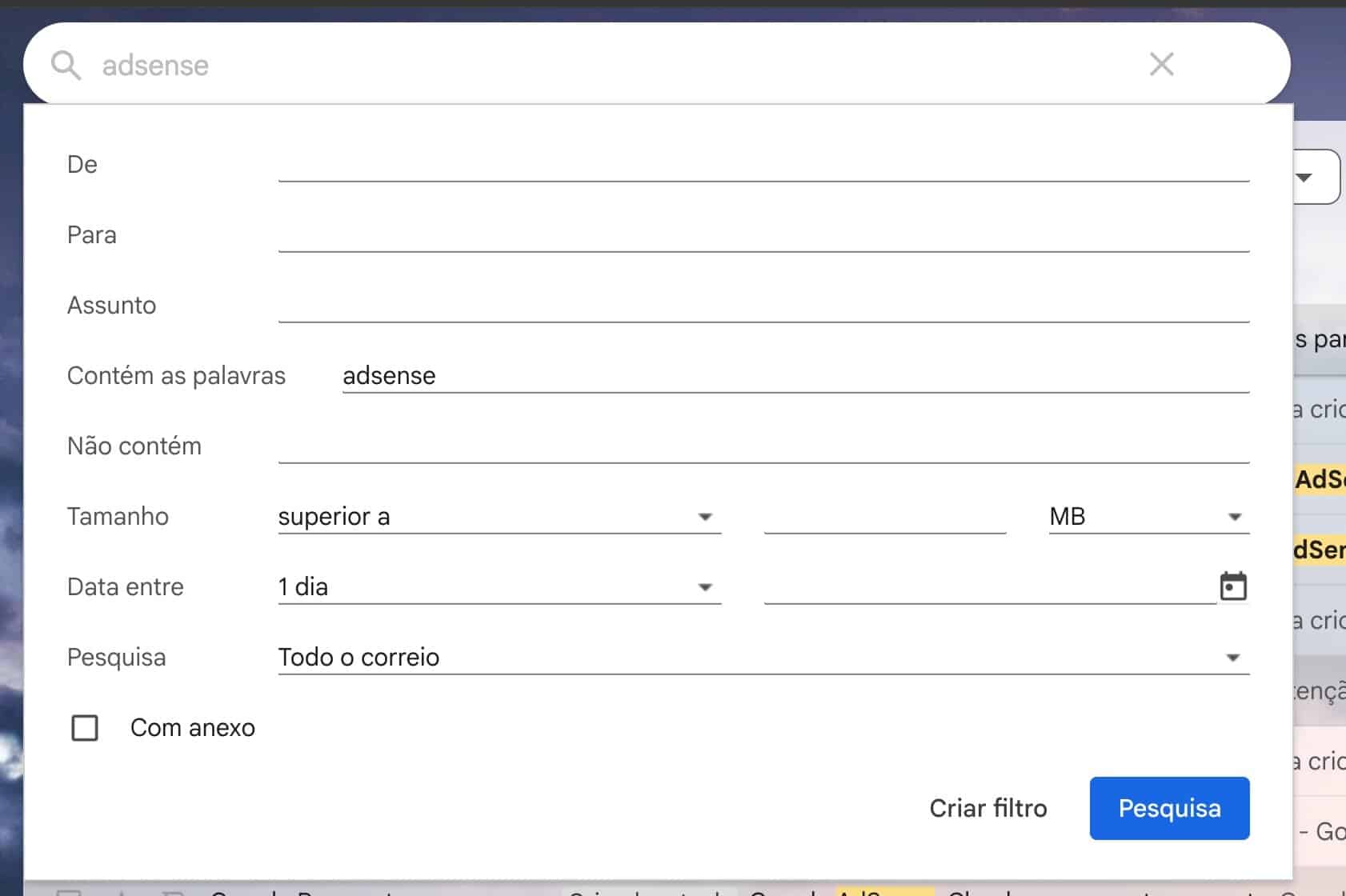Click the 'Contém as palavras' field with adsense
The width and height of the screenshot is (1346, 896).
pyautogui.click(x=795, y=376)
